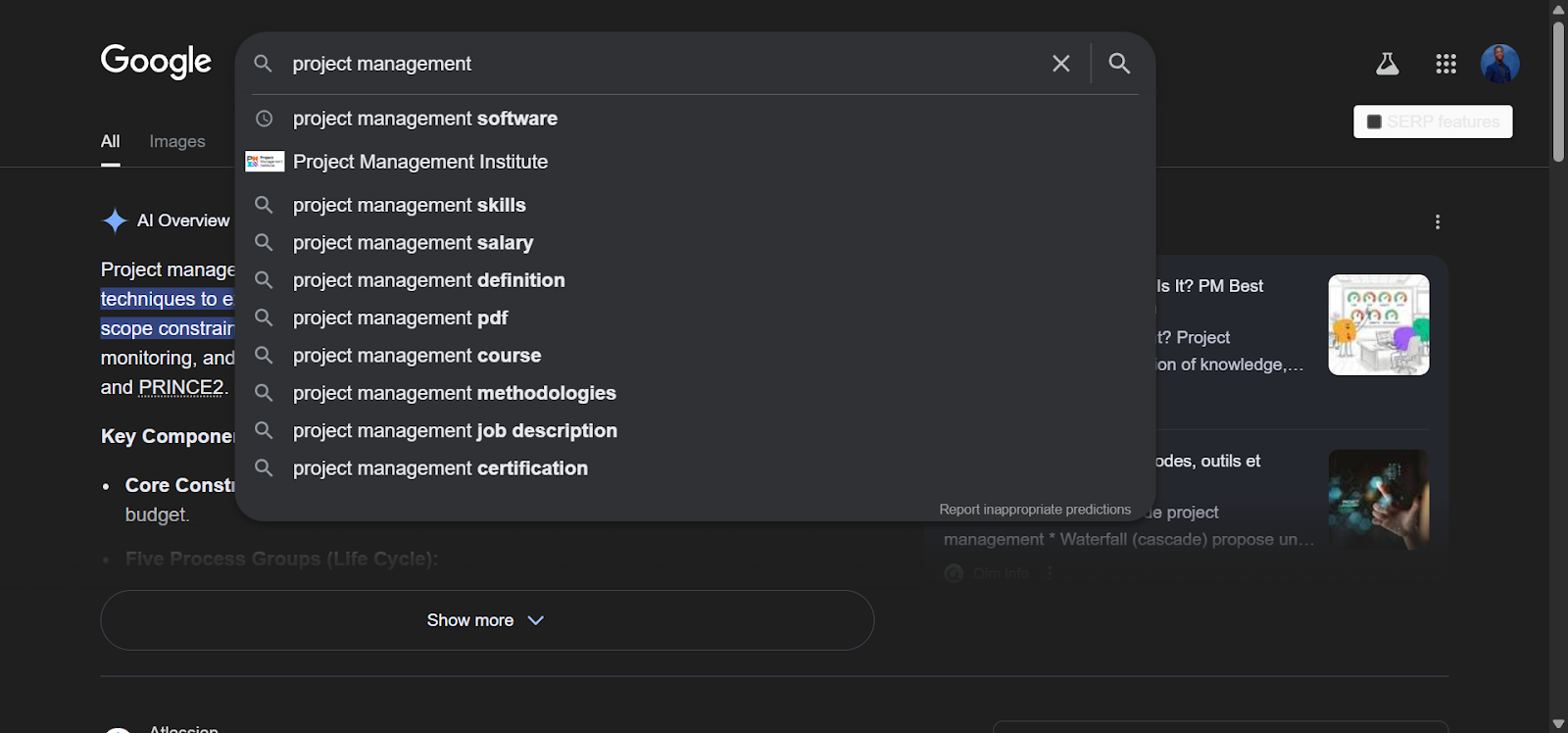Choose suggestion 'project management definition'

coord(696,280)
